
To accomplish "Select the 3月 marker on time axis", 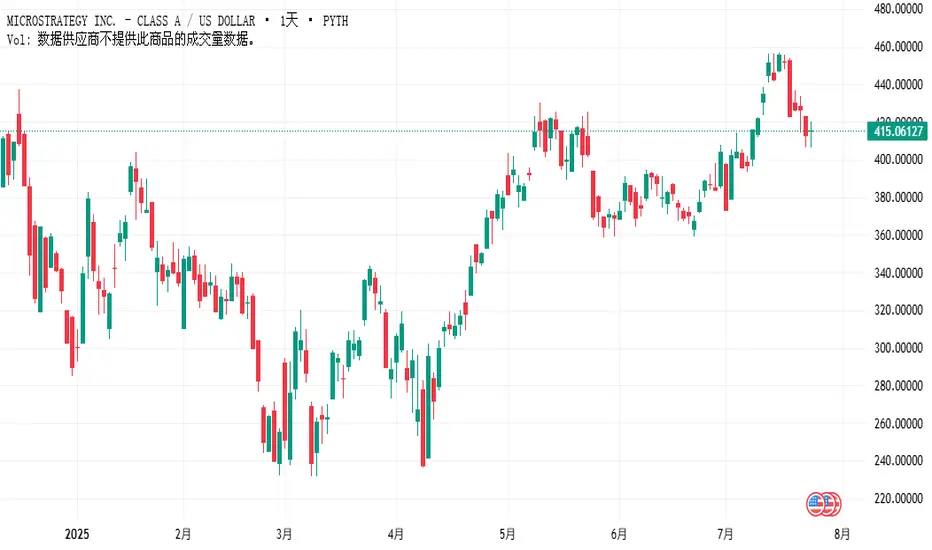I will [x=285, y=532].
